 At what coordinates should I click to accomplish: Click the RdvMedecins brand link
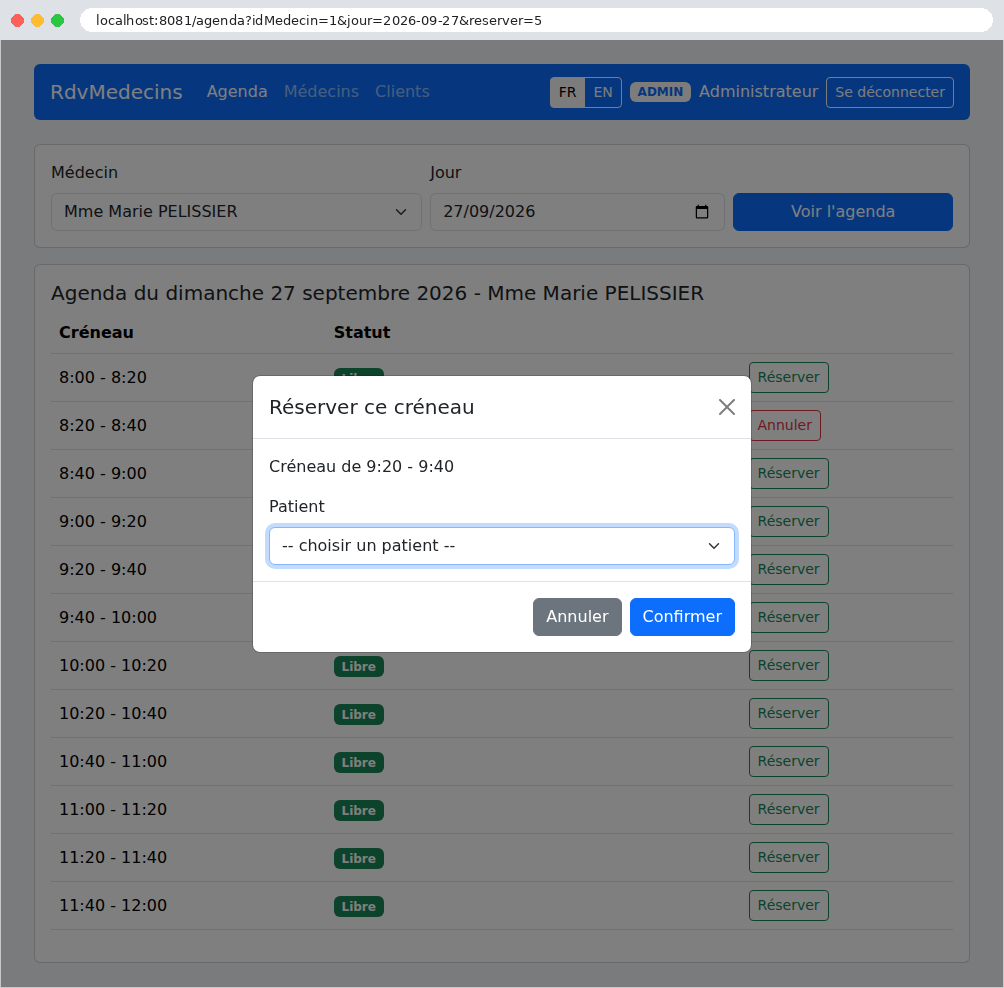[117, 92]
